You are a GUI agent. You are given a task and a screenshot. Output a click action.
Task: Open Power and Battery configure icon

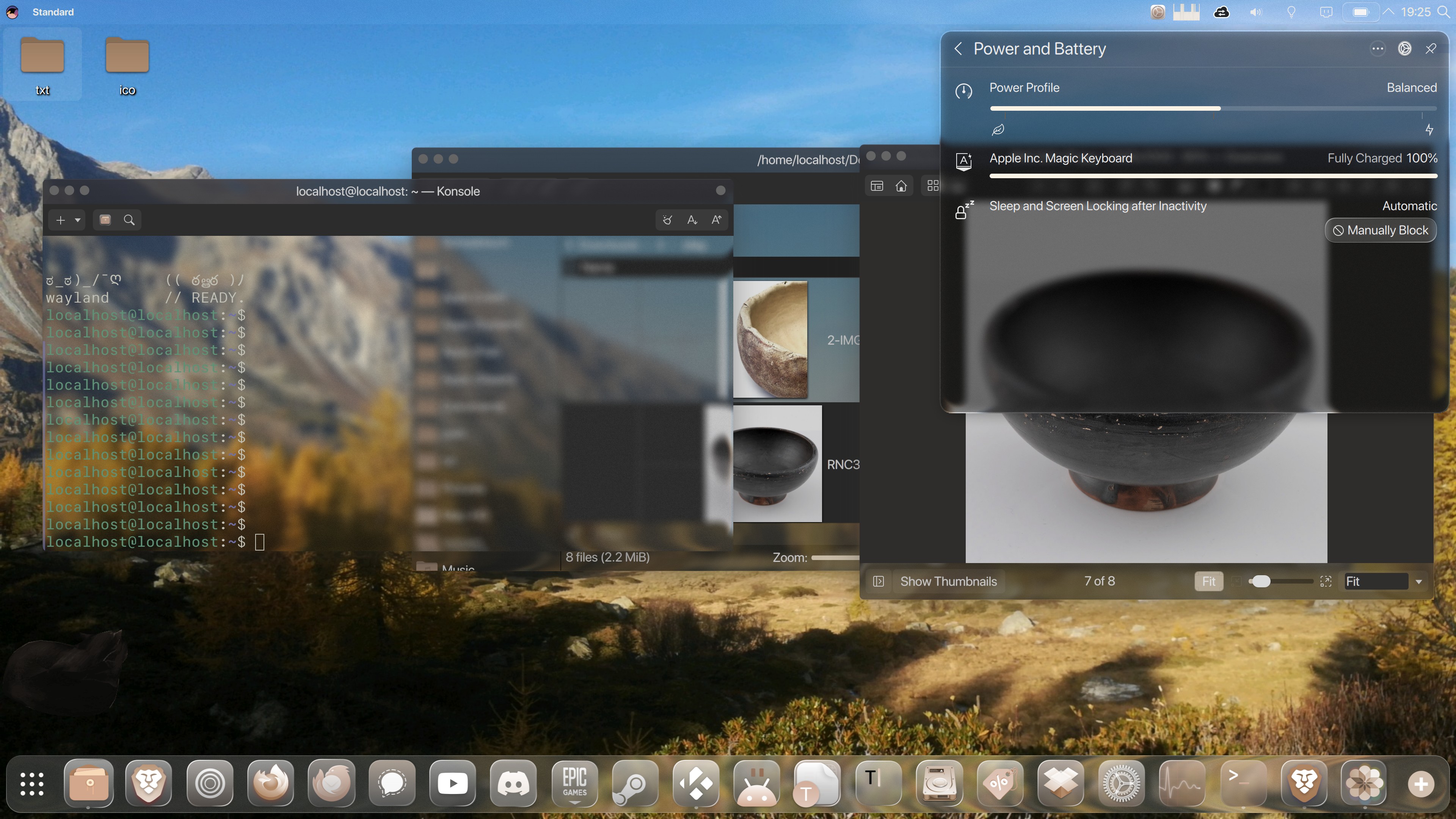(x=1404, y=49)
